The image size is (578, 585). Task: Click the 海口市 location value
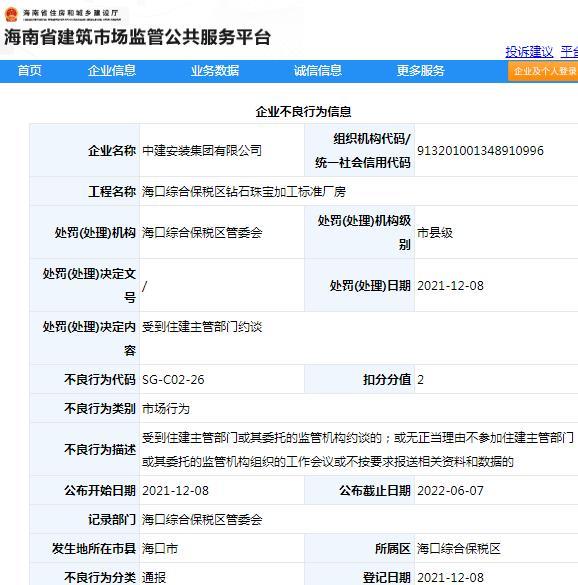point(160,548)
